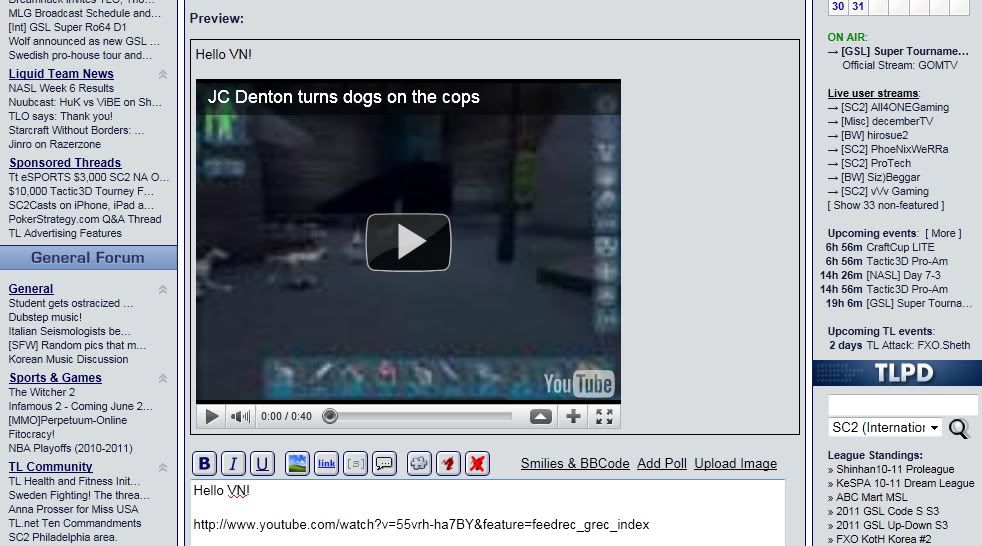Collapse the TL Community section arrow
The width and height of the screenshot is (982, 546).
pos(163,467)
